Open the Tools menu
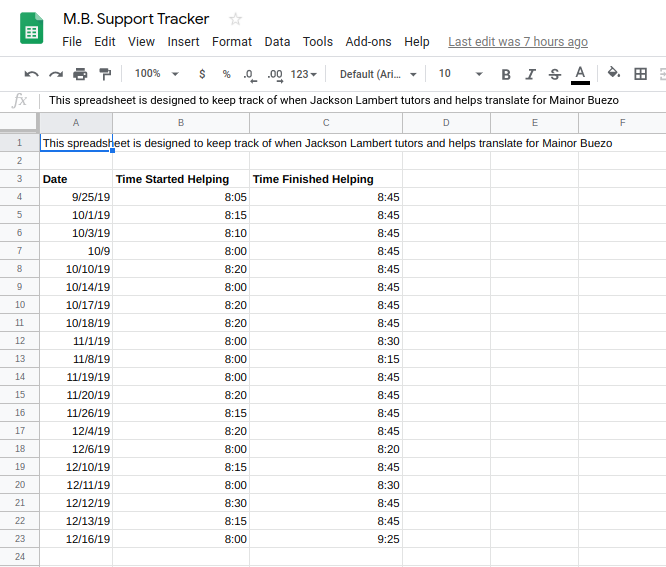Image resolution: width=666 pixels, height=567 pixels. [x=318, y=42]
